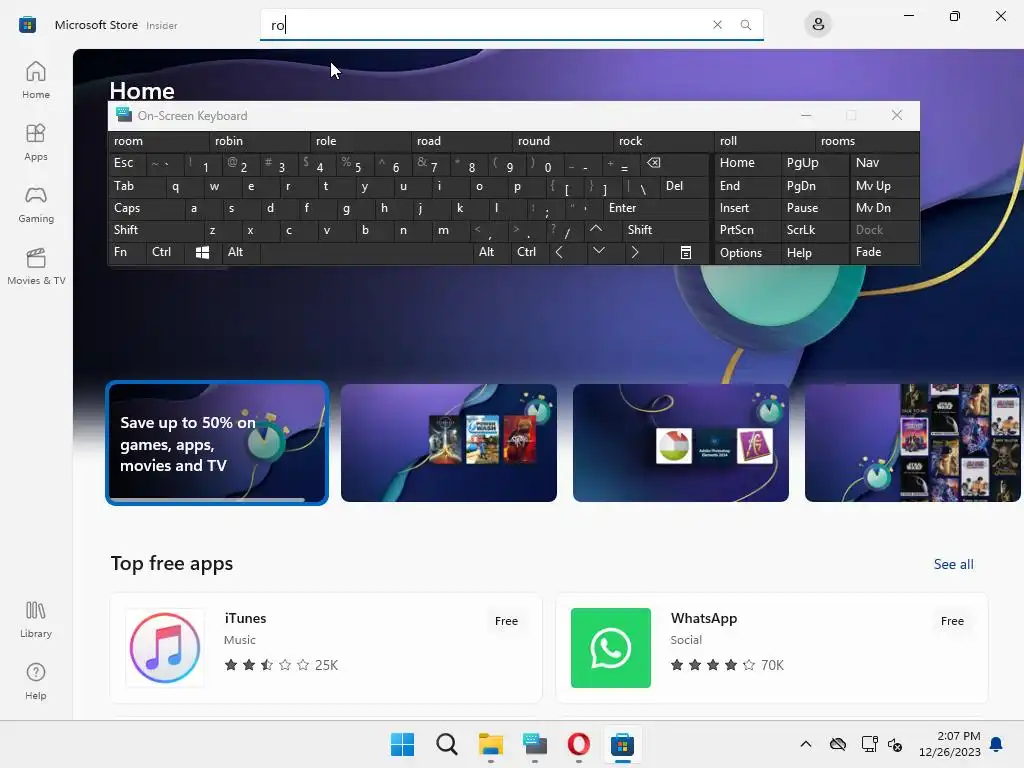This screenshot has width=1024, height=768.
Task: Open 'Save up to 50%' promo thumbnail
Action: (217, 443)
